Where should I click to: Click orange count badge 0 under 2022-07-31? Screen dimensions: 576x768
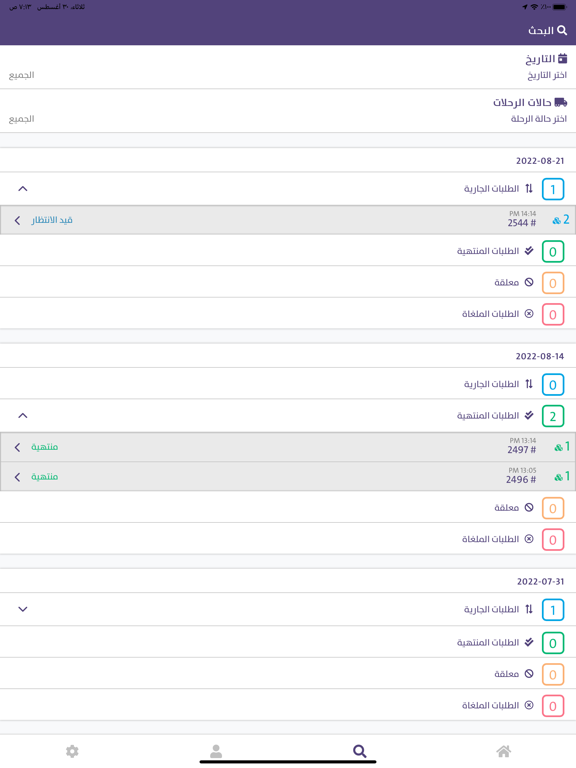552,674
